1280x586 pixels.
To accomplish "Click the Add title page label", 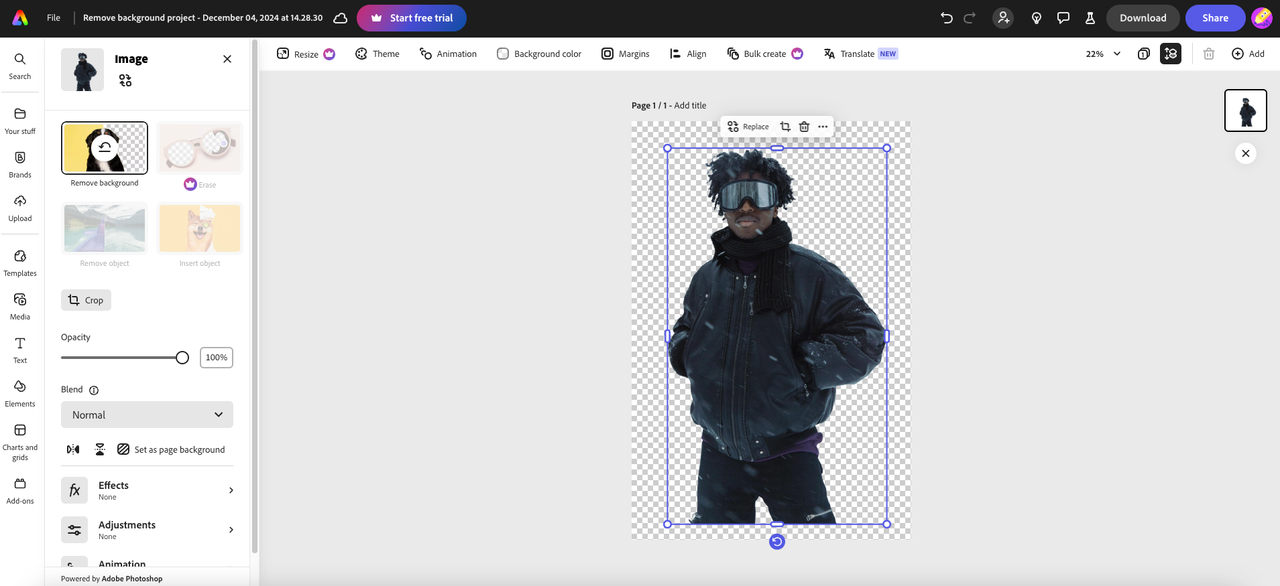I will (x=690, y=105).
